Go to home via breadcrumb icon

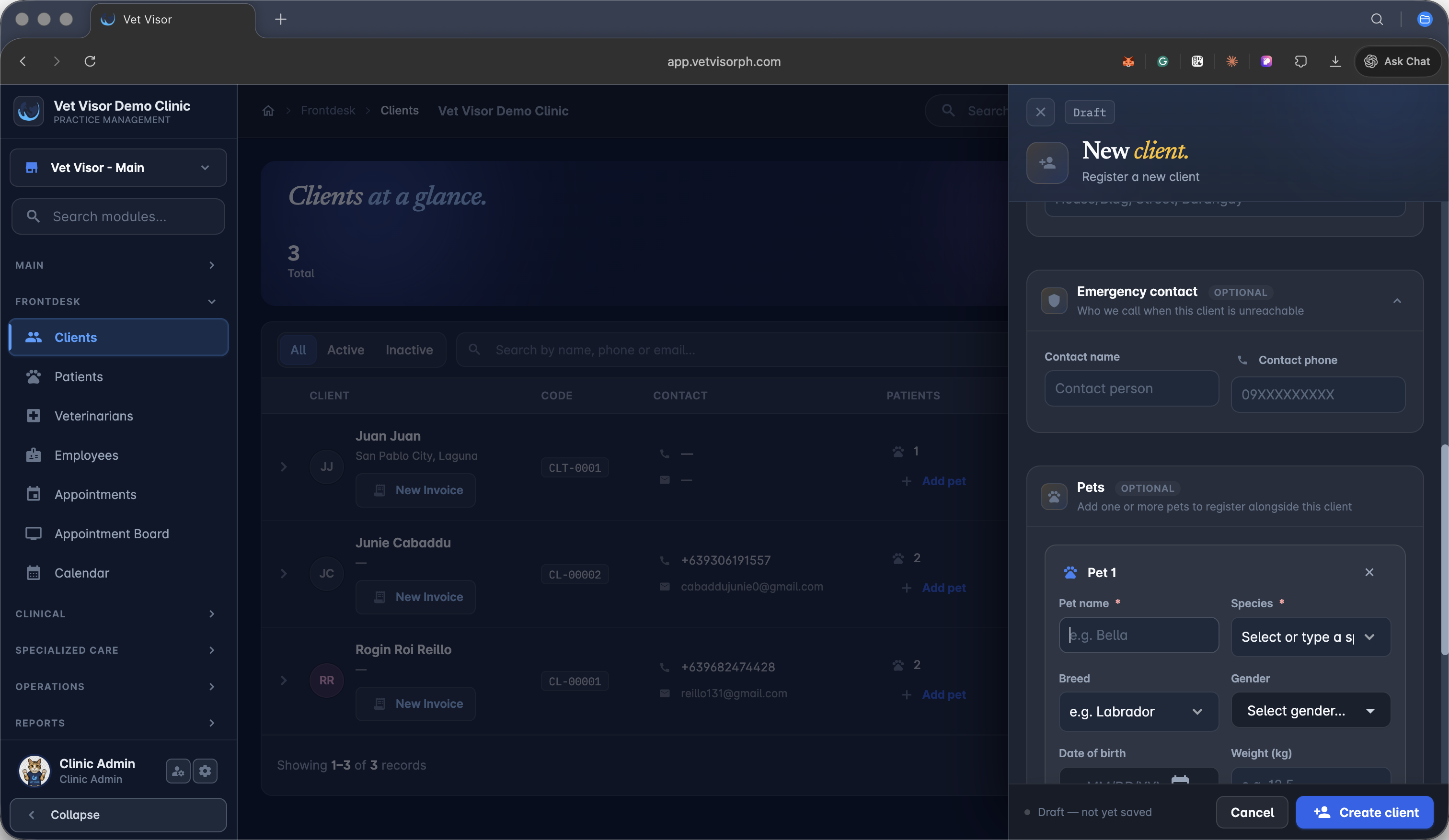(x=268, y=110)
